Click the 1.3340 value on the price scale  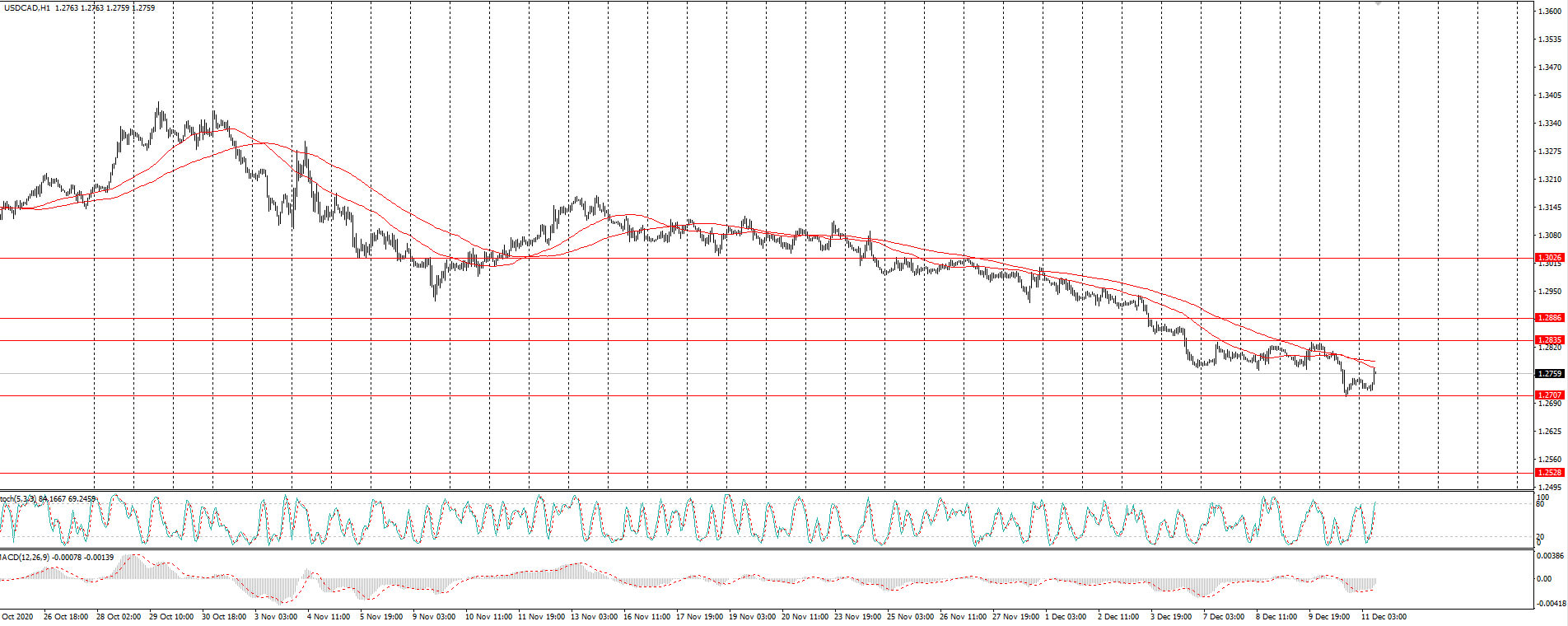1551,124
